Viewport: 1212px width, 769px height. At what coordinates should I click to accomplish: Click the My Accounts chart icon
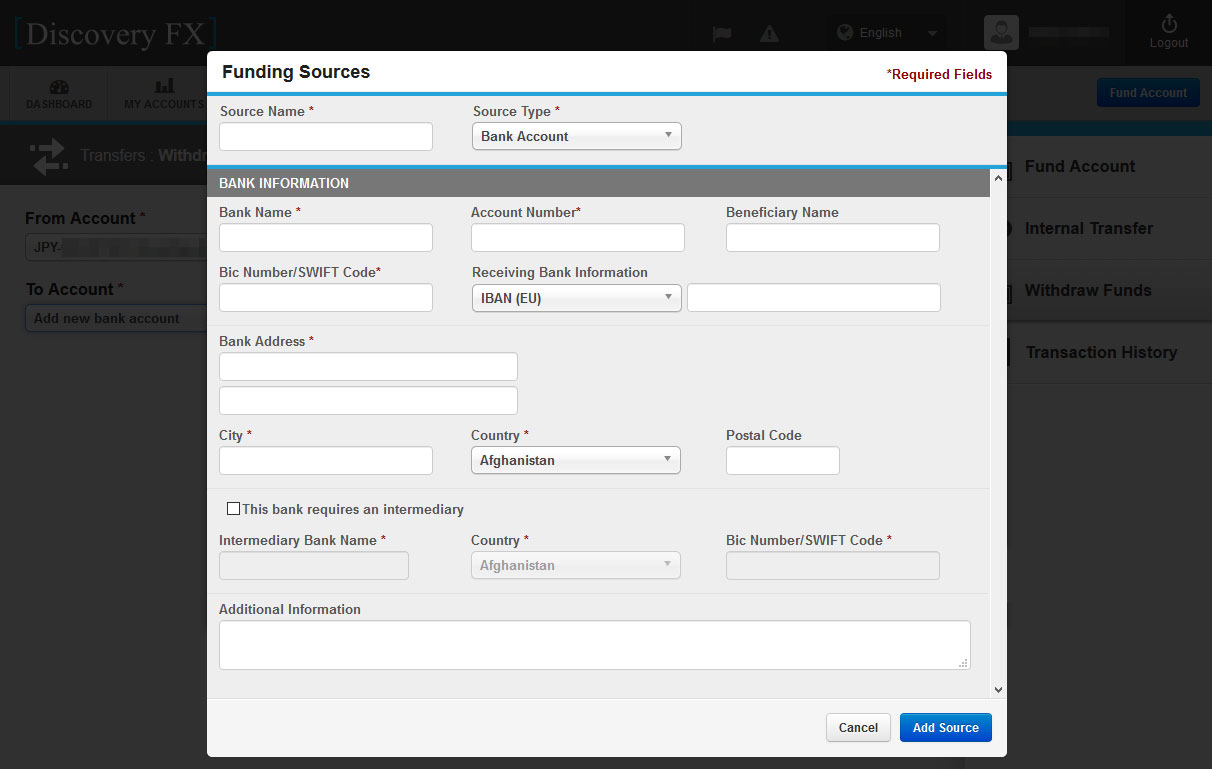tap(164, 87)
